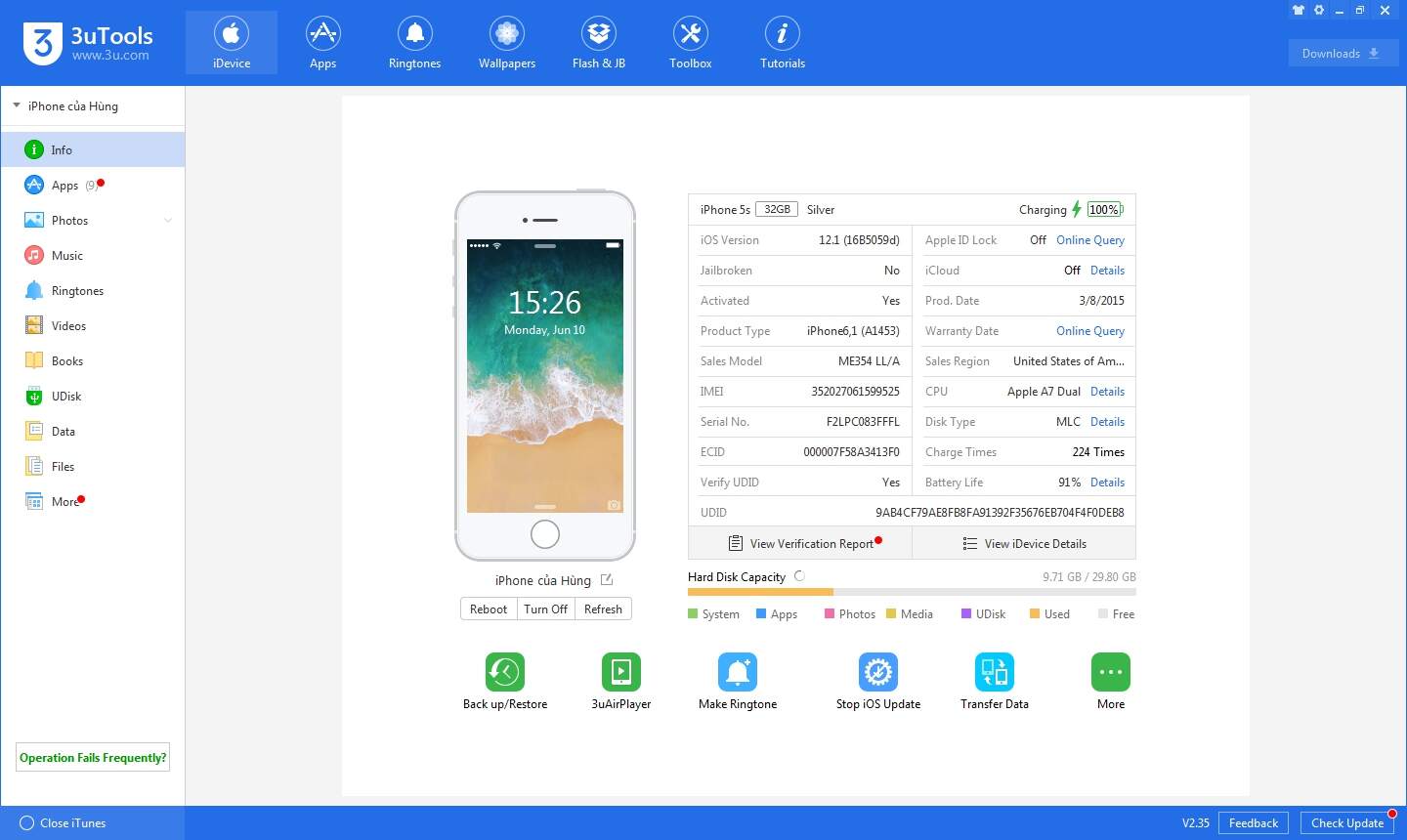Toggle the Close iTunes radio button
The height and width of the screenshot is (840, 1407).
(x=27, y=823)
